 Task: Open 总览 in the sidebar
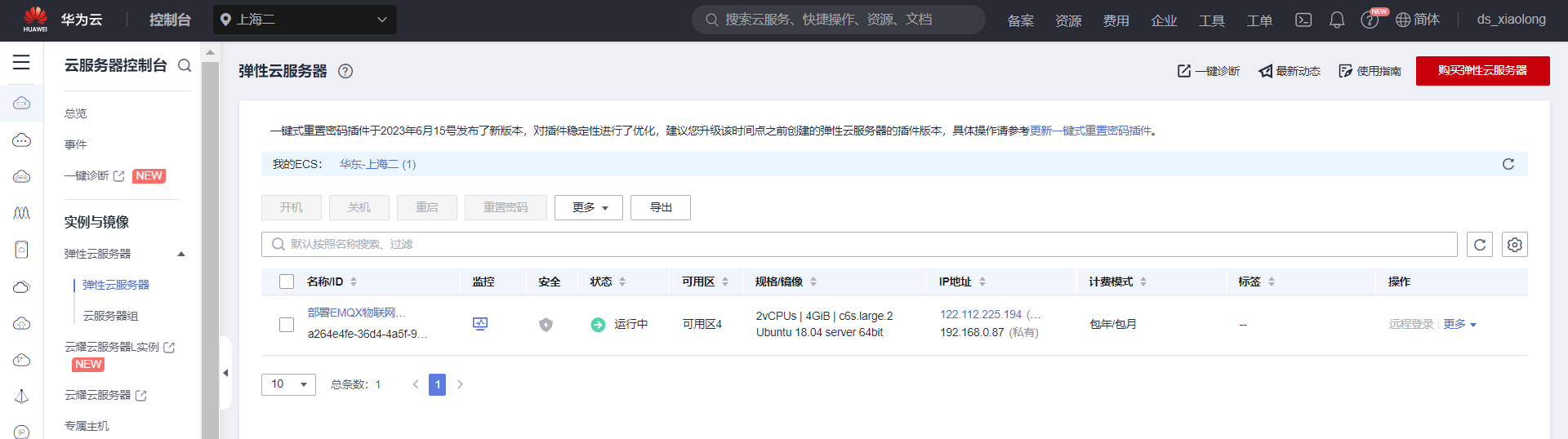point(76,113)
